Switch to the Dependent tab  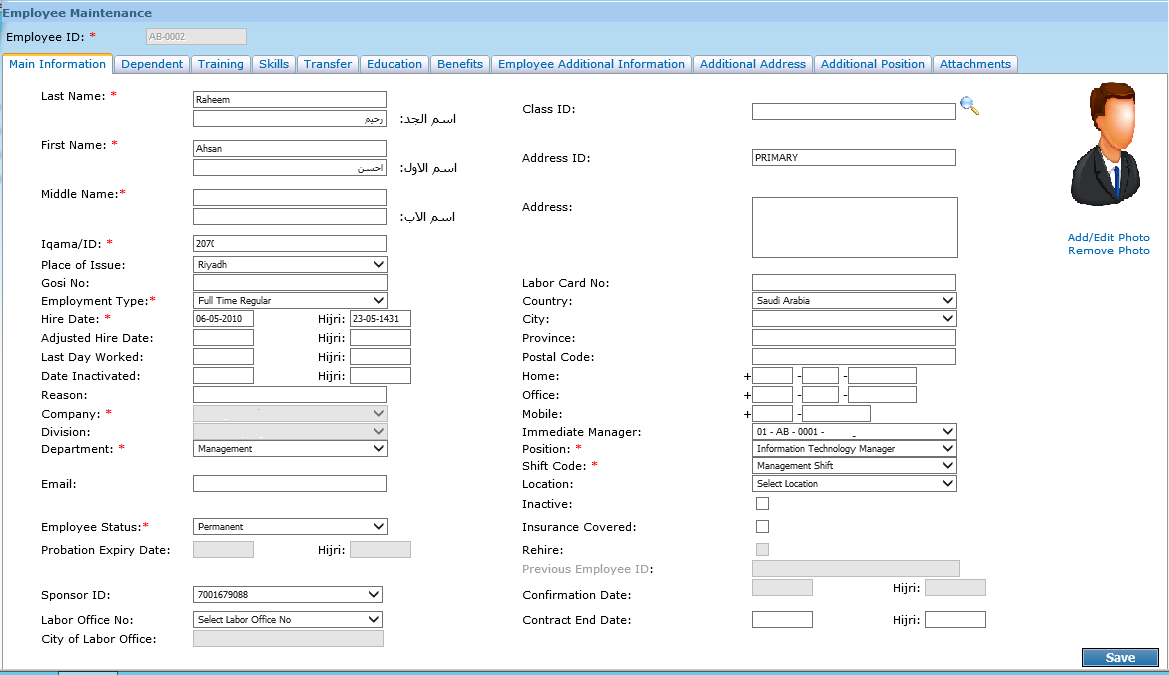(x=152, y=64)
